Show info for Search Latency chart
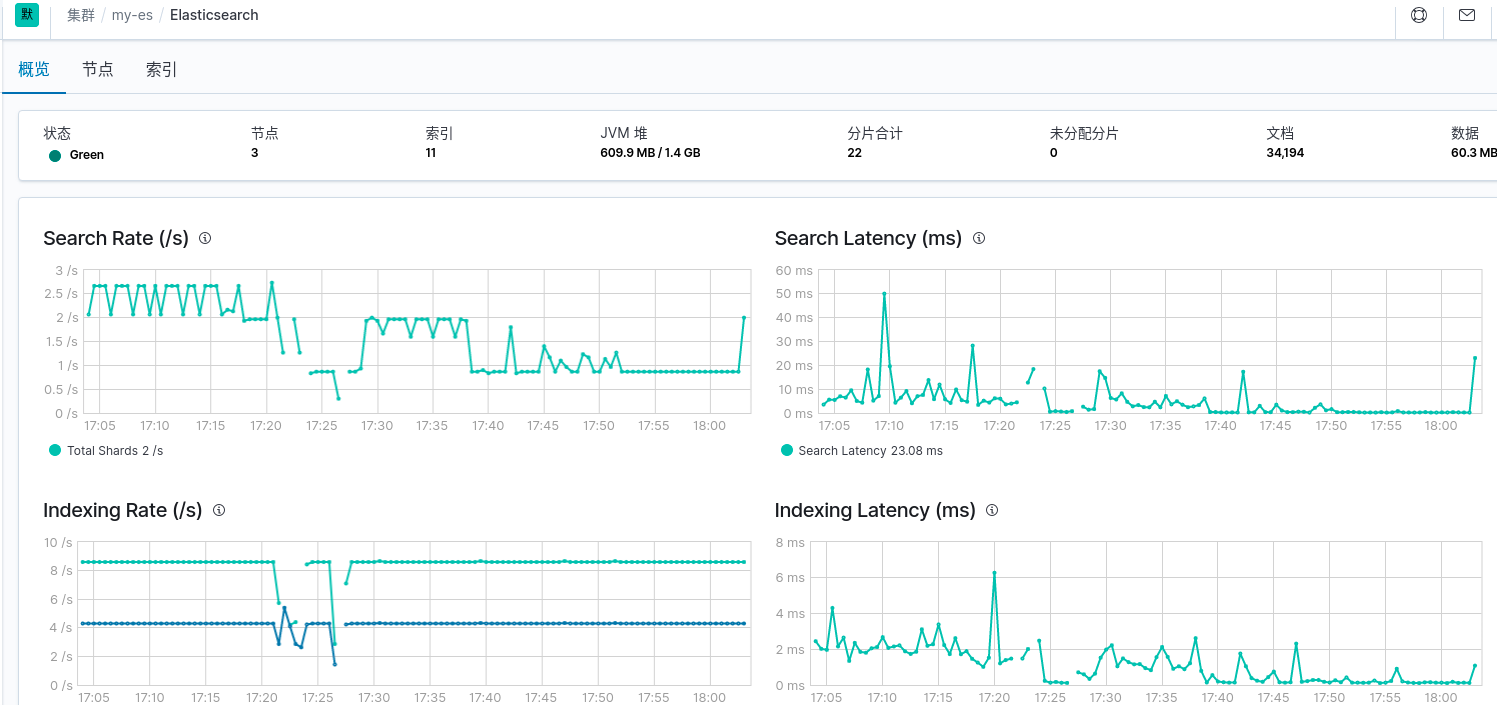Screen dimensions: 1497x705 (x=979, y=238)
